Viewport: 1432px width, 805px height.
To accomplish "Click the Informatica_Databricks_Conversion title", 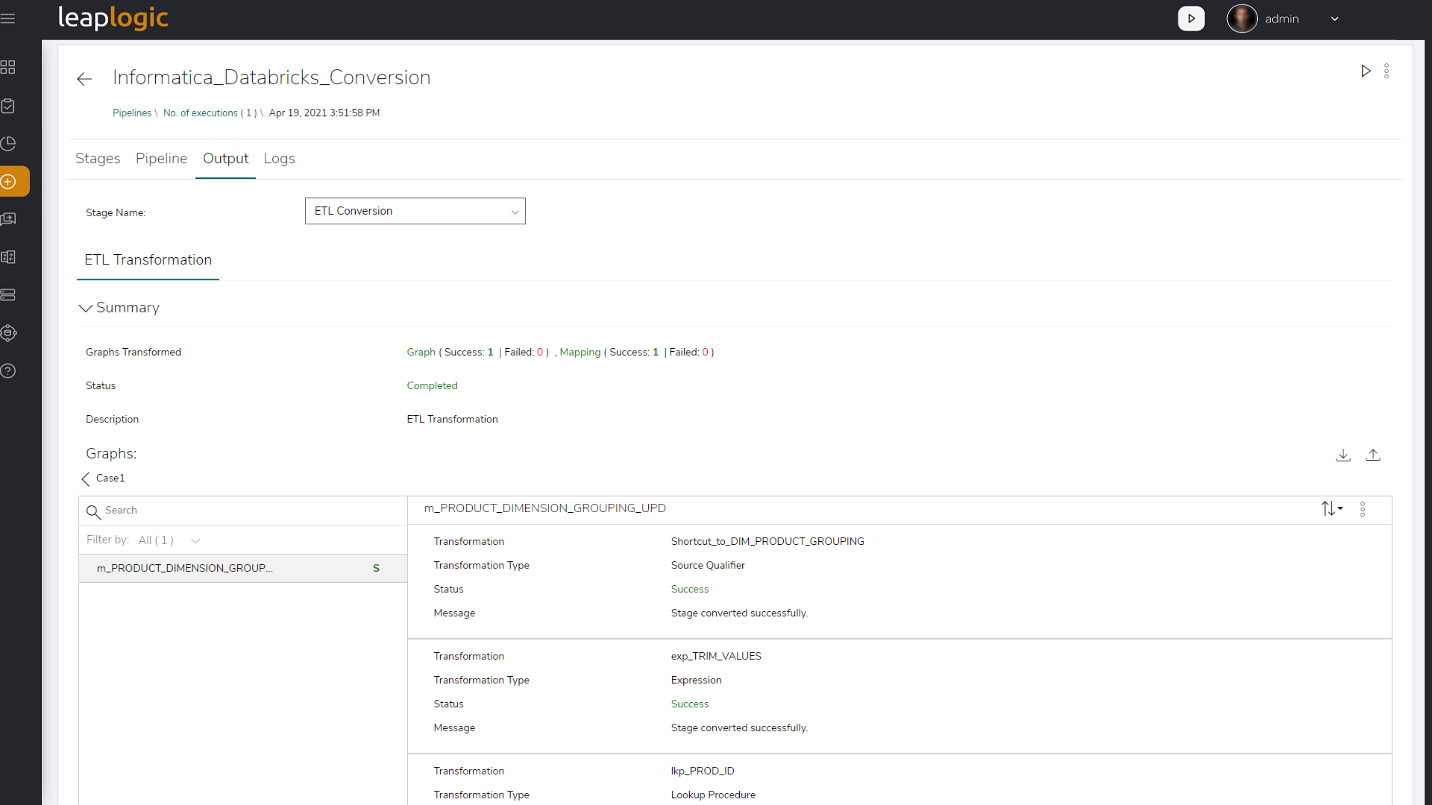I will pos(272,77).
